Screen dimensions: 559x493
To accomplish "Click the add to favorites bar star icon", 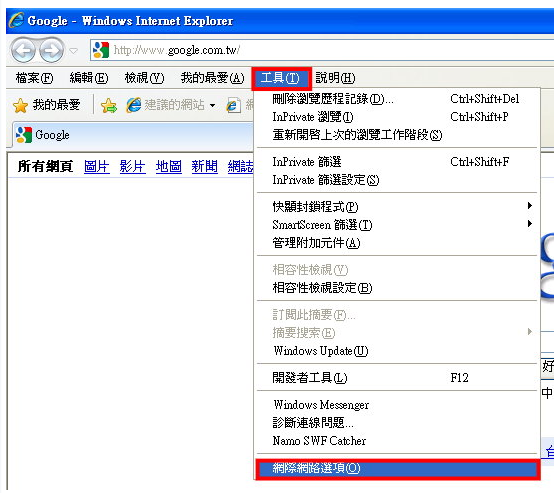I will click(x=109, y=106).
